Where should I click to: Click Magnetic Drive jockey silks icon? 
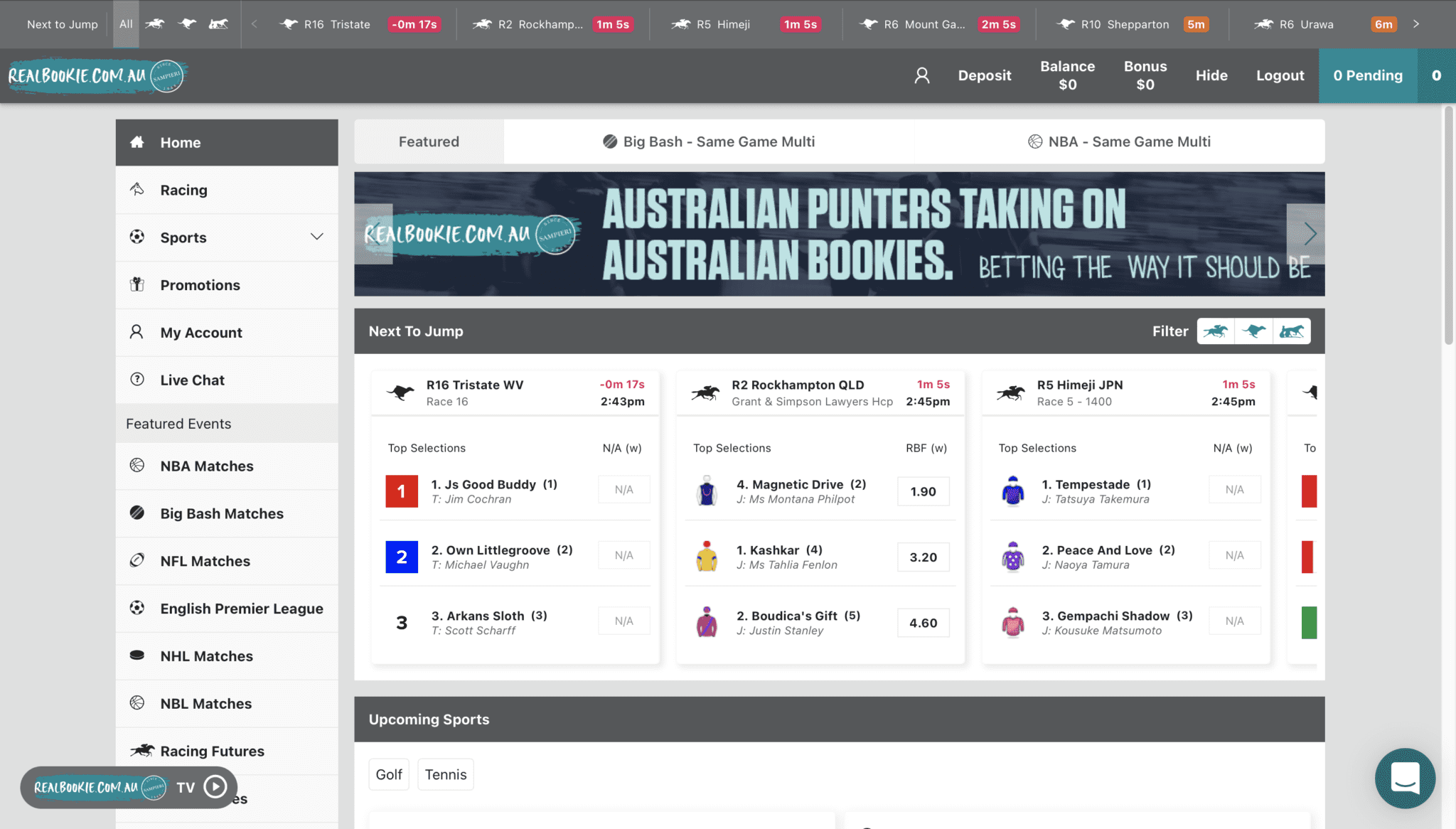click(707, 491)
